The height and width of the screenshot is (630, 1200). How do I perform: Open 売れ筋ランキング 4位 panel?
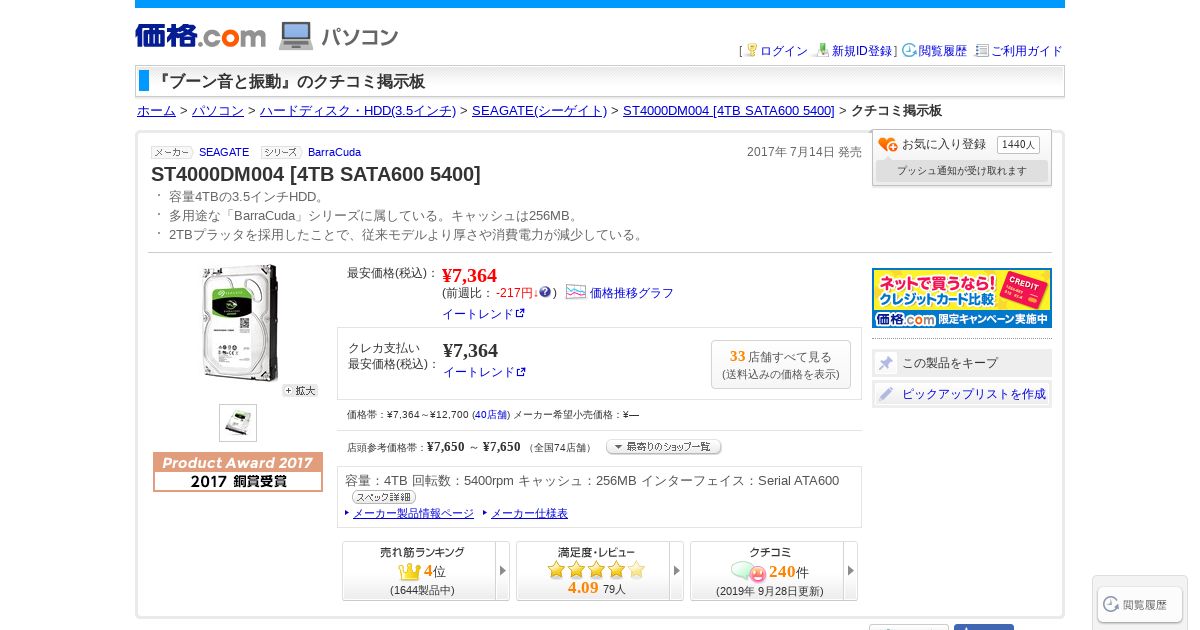tap(419, 571)
